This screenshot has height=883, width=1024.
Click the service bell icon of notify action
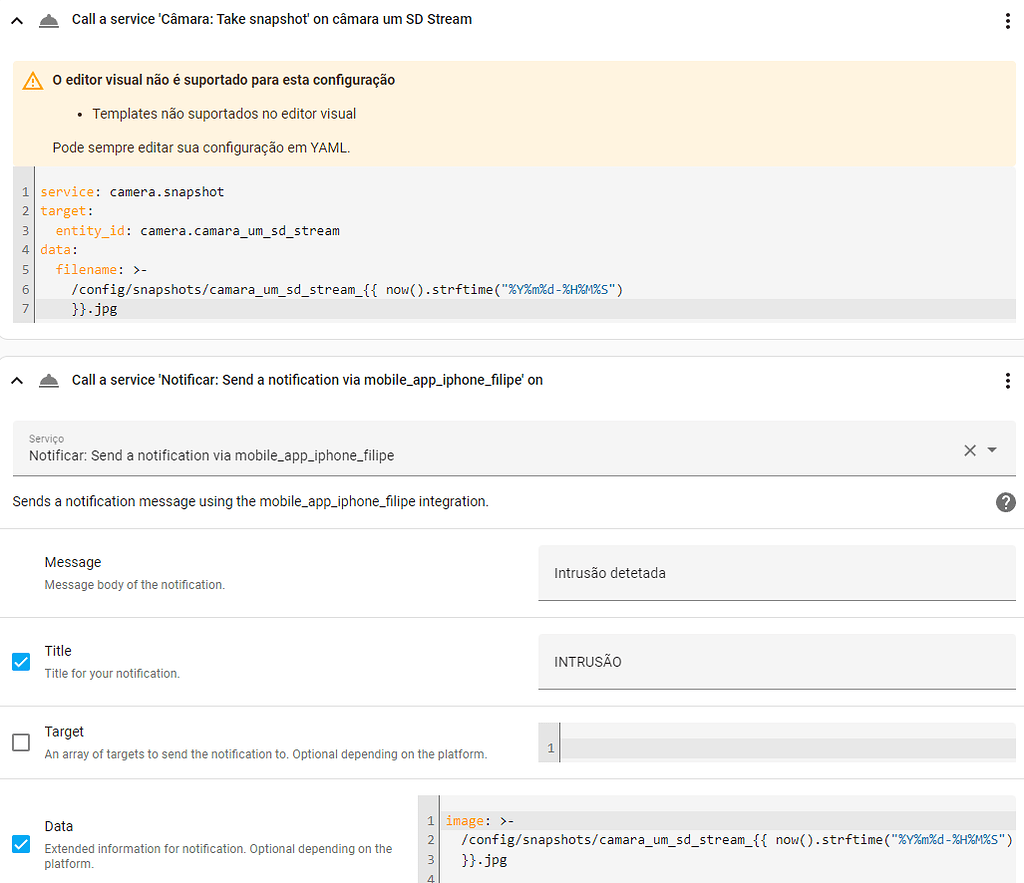48,381
